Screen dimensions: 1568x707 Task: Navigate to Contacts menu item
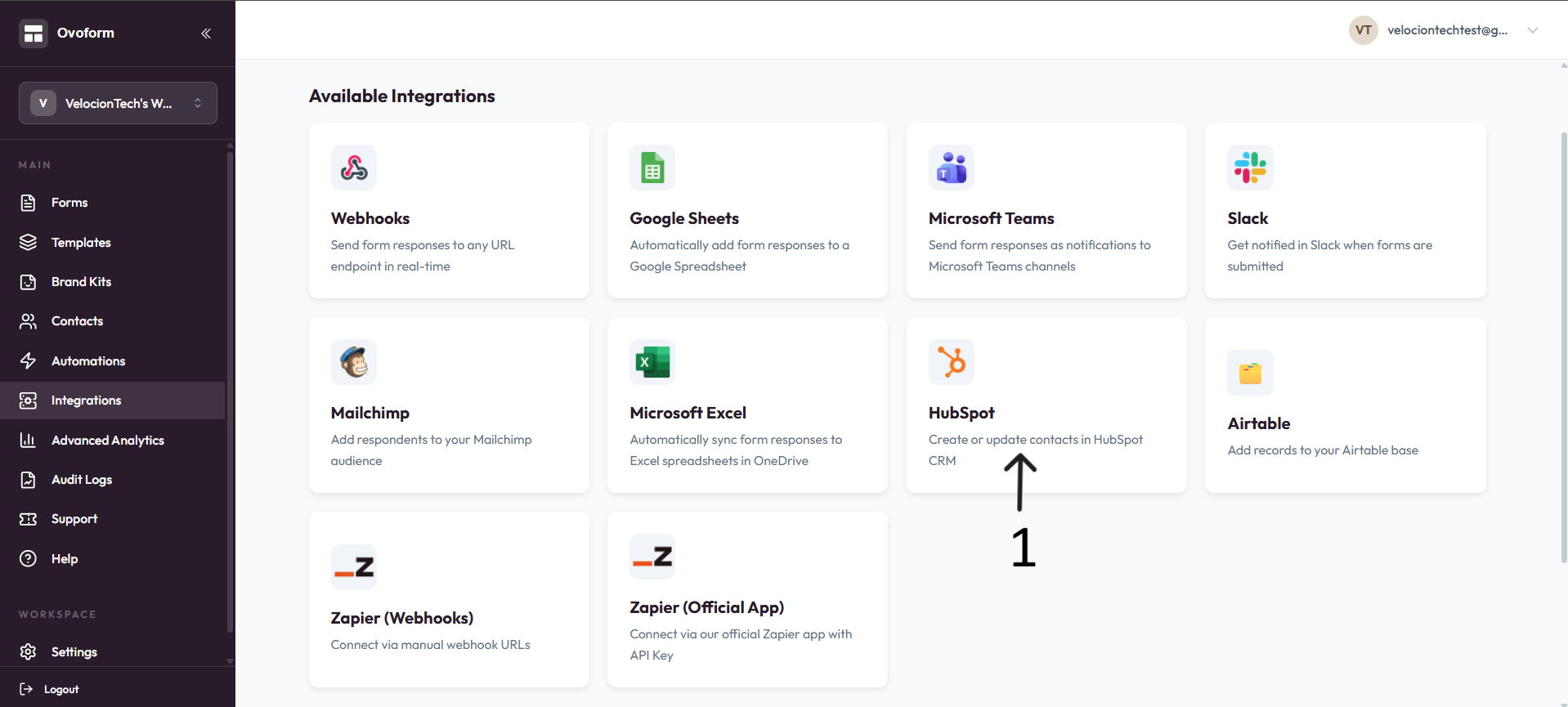pos(77,321)
